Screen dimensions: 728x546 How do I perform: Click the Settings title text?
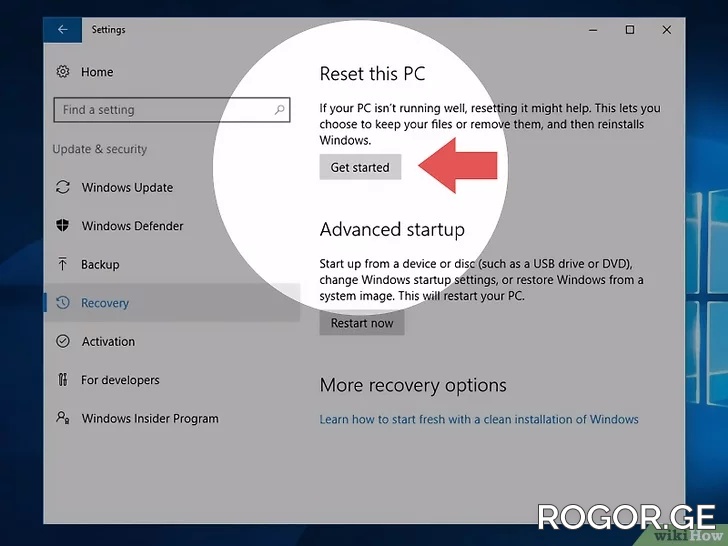click(108, 30)
